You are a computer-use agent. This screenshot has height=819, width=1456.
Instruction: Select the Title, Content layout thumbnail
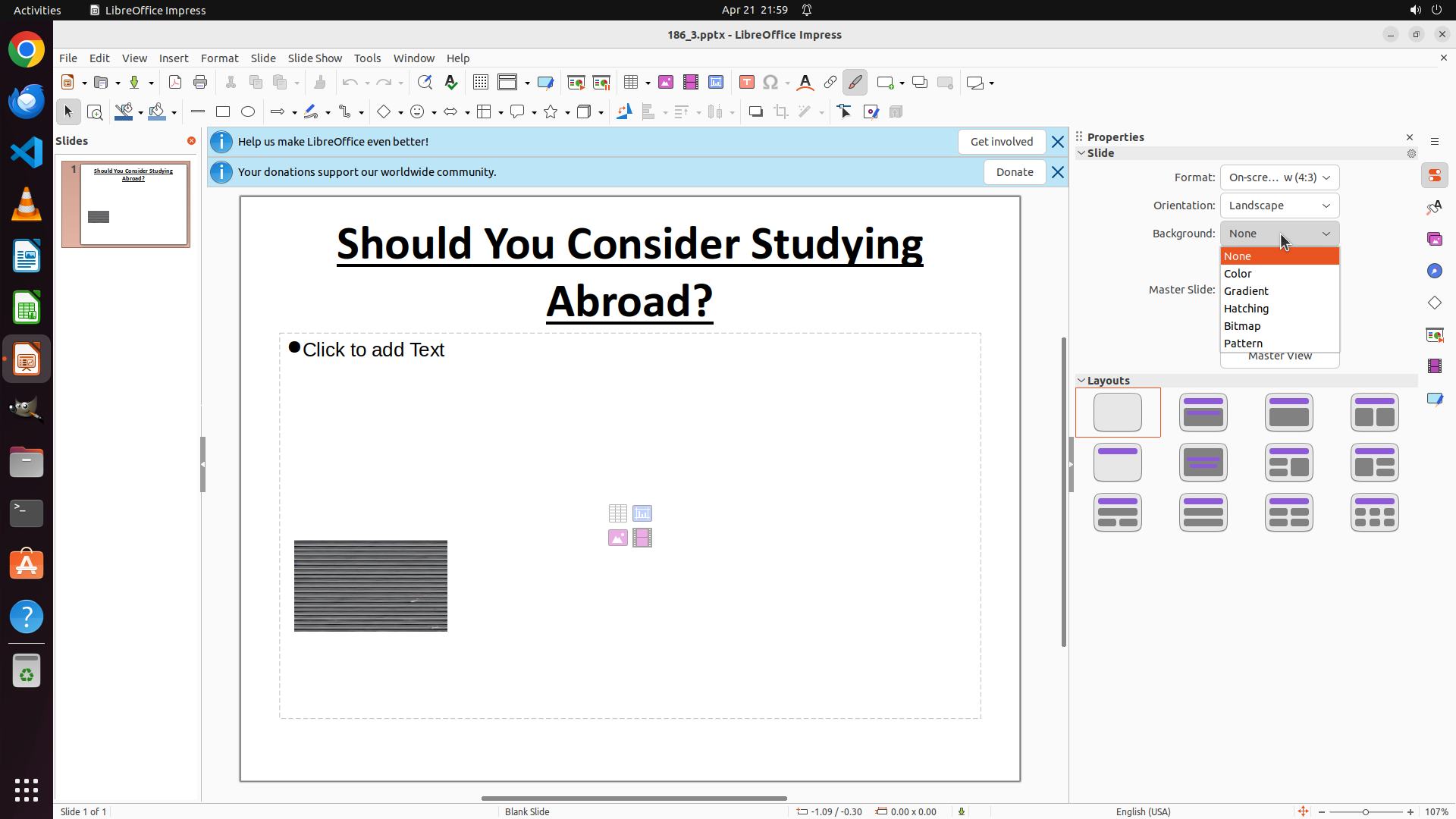click(x=1288, y=413)
